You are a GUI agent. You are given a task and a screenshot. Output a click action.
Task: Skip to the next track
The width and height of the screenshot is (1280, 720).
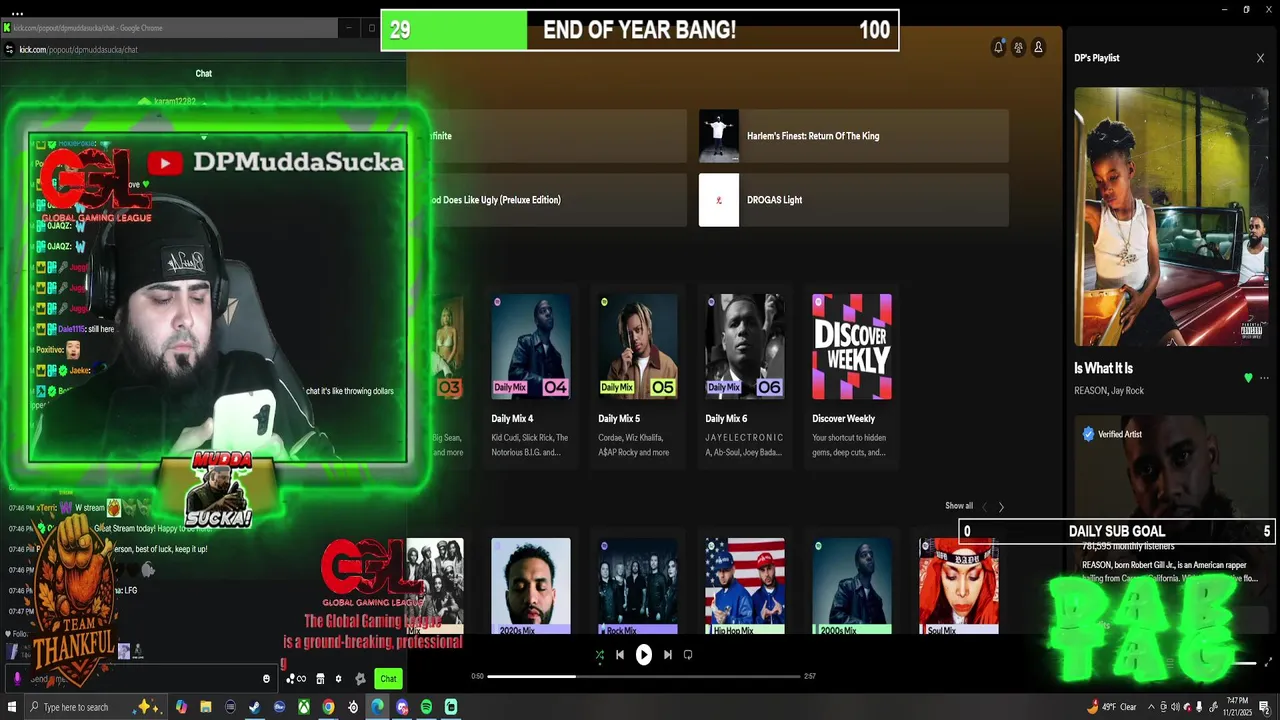668,655
